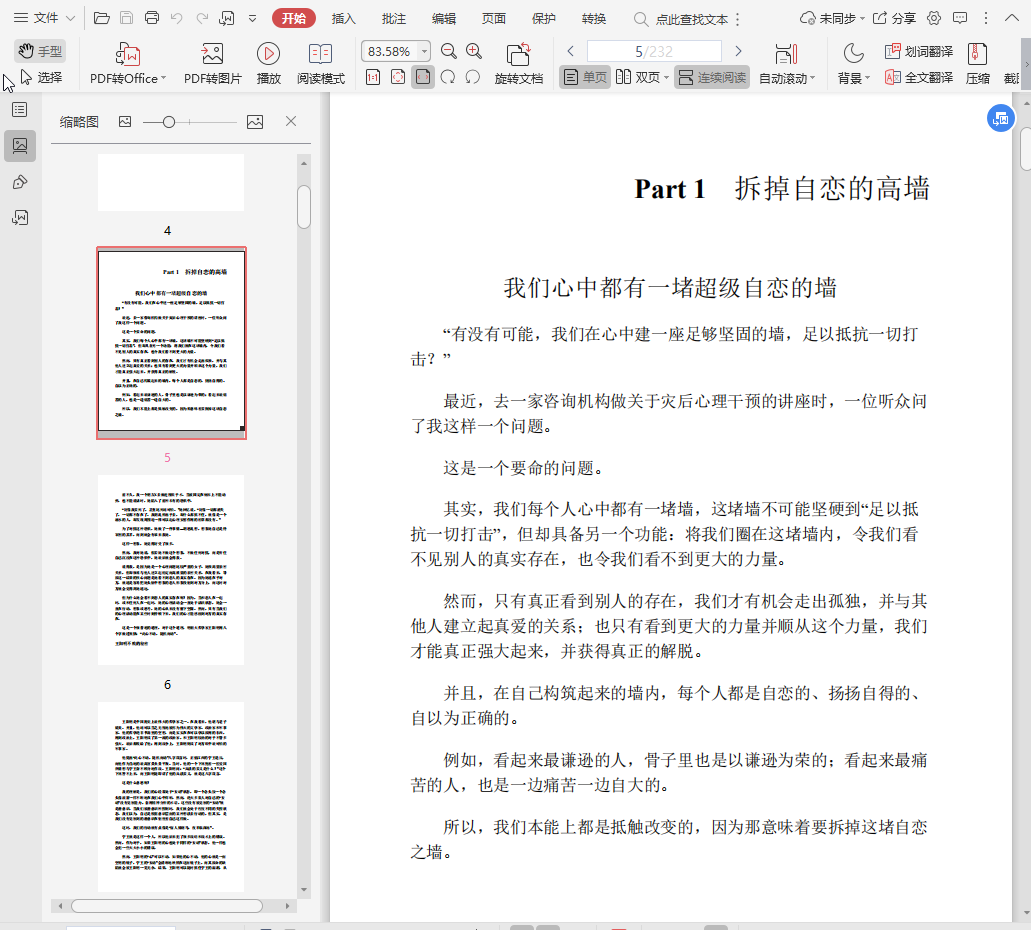Viewport: 1031px width, 930px height.
Task: Open the 背景 background dropdown
Action: coord(853,63)
